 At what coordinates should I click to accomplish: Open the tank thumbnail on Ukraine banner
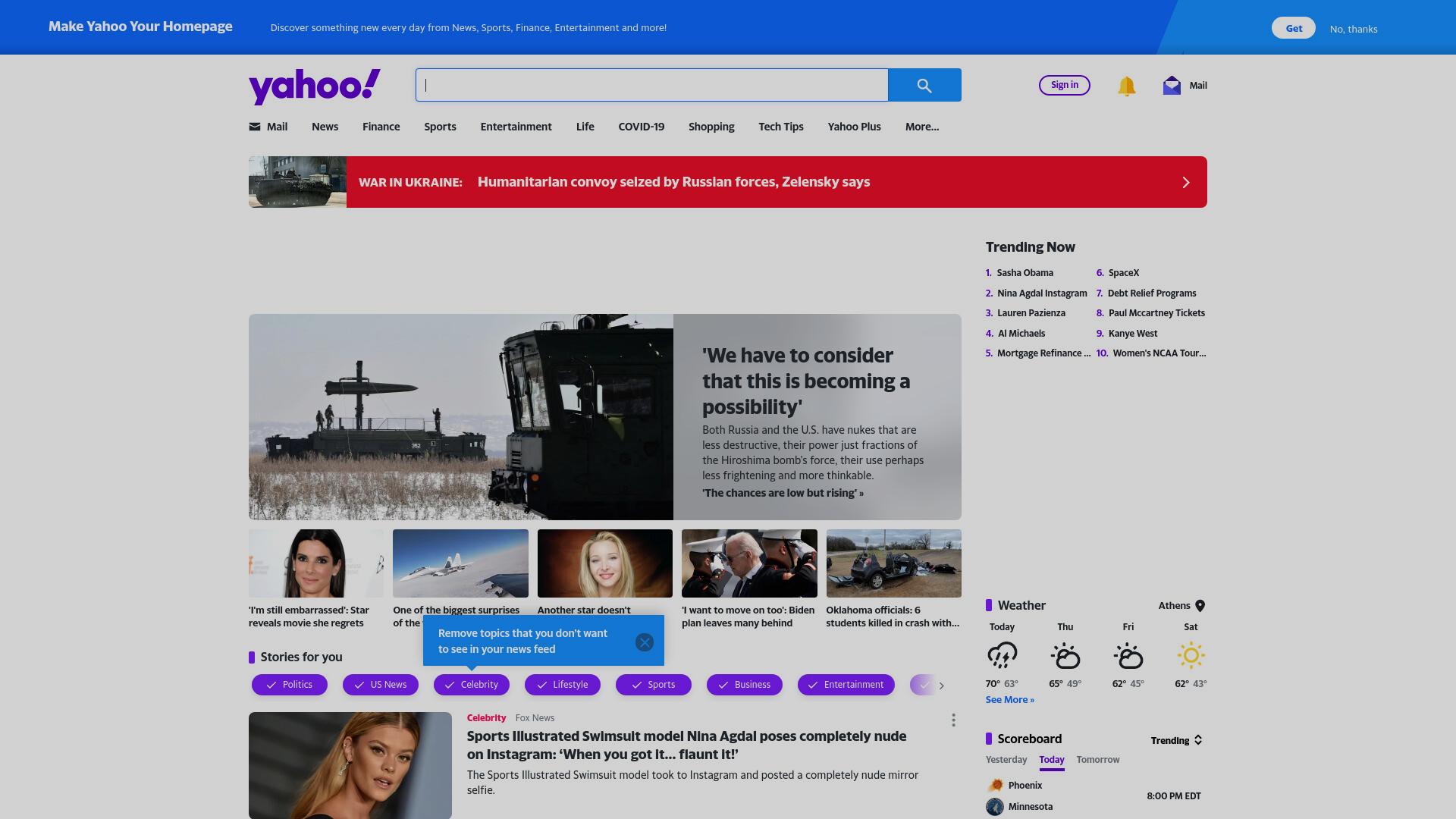(297, 182)
